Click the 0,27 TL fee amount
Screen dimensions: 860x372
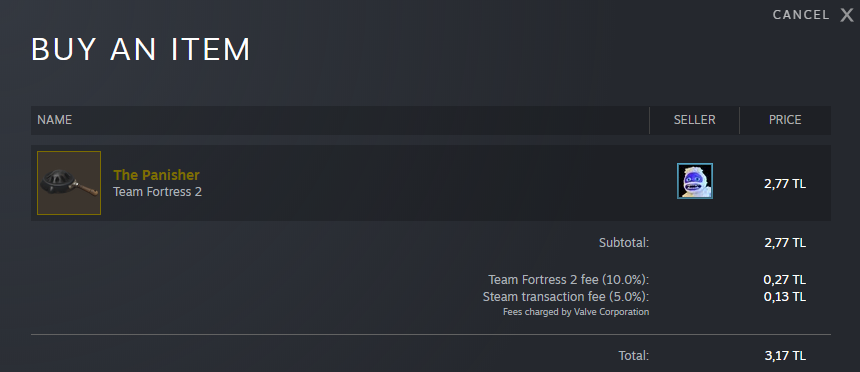click(785, 280)
